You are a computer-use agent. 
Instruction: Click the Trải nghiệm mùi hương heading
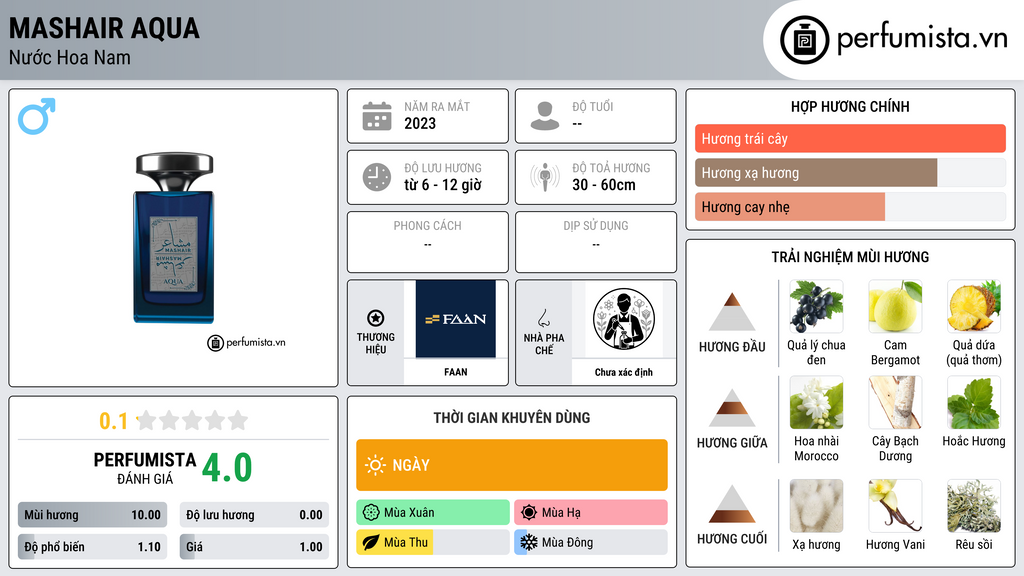(850, 257)
